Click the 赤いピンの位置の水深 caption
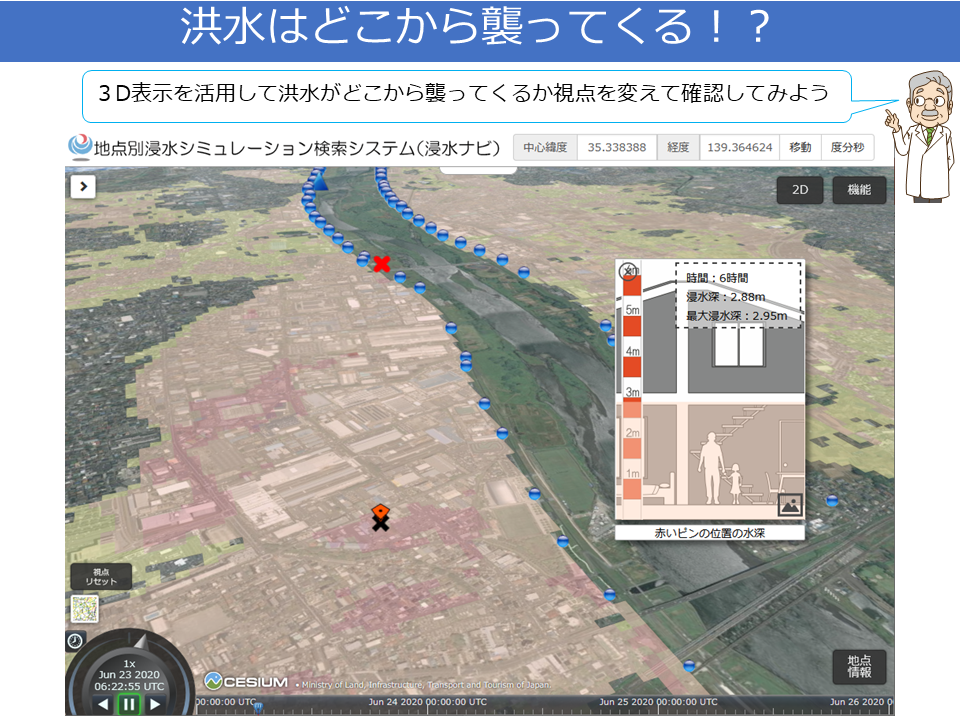 tap(710, 533)
